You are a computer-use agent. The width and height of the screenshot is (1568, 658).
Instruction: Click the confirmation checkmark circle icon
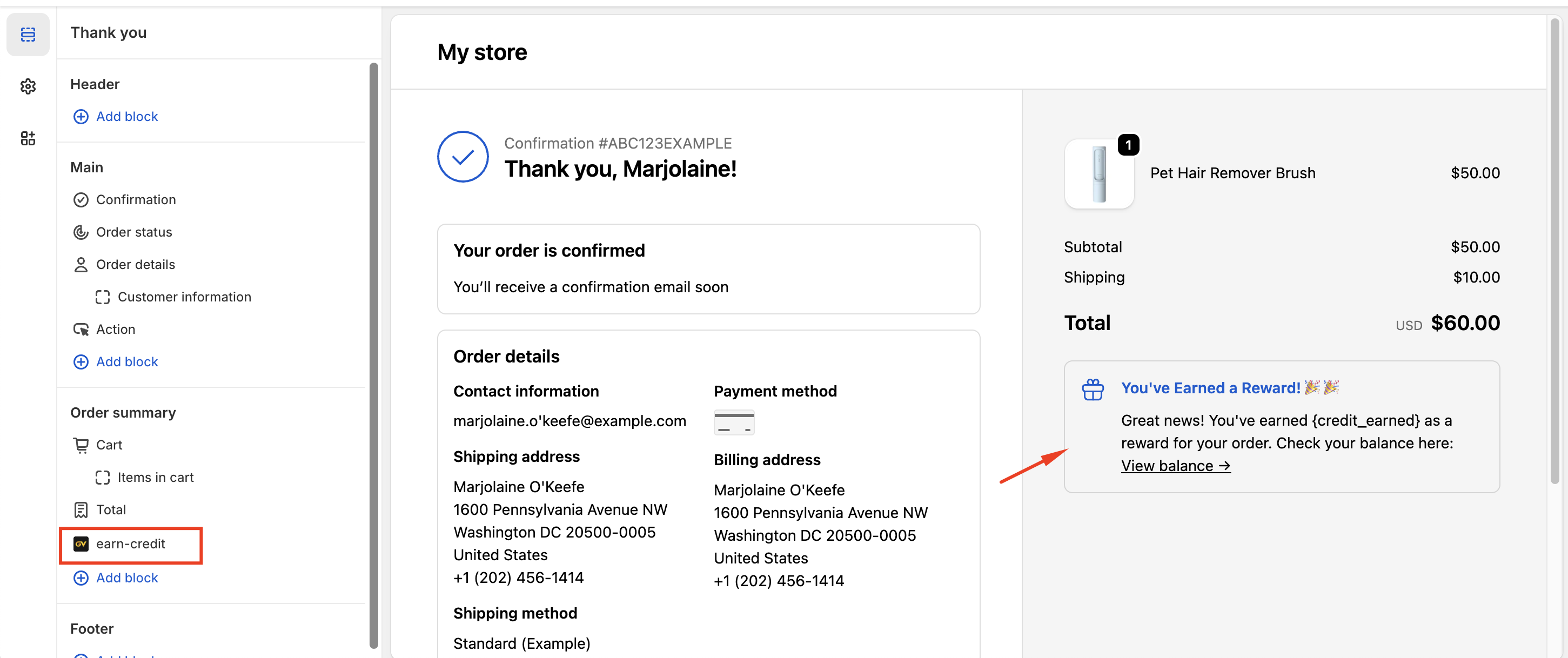click(463, 157)
